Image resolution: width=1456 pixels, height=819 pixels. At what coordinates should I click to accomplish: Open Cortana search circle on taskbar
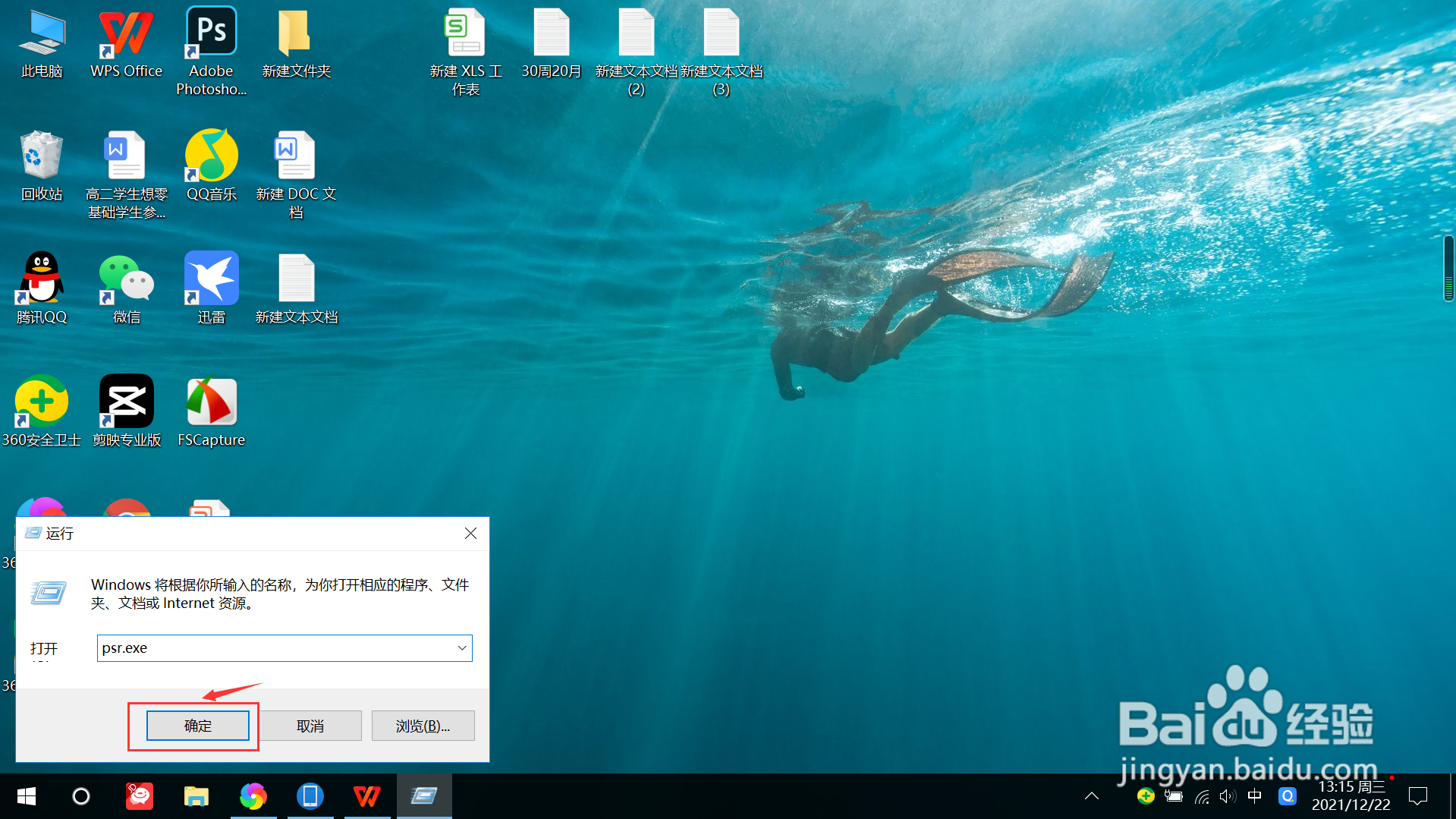tap(80, 796)
